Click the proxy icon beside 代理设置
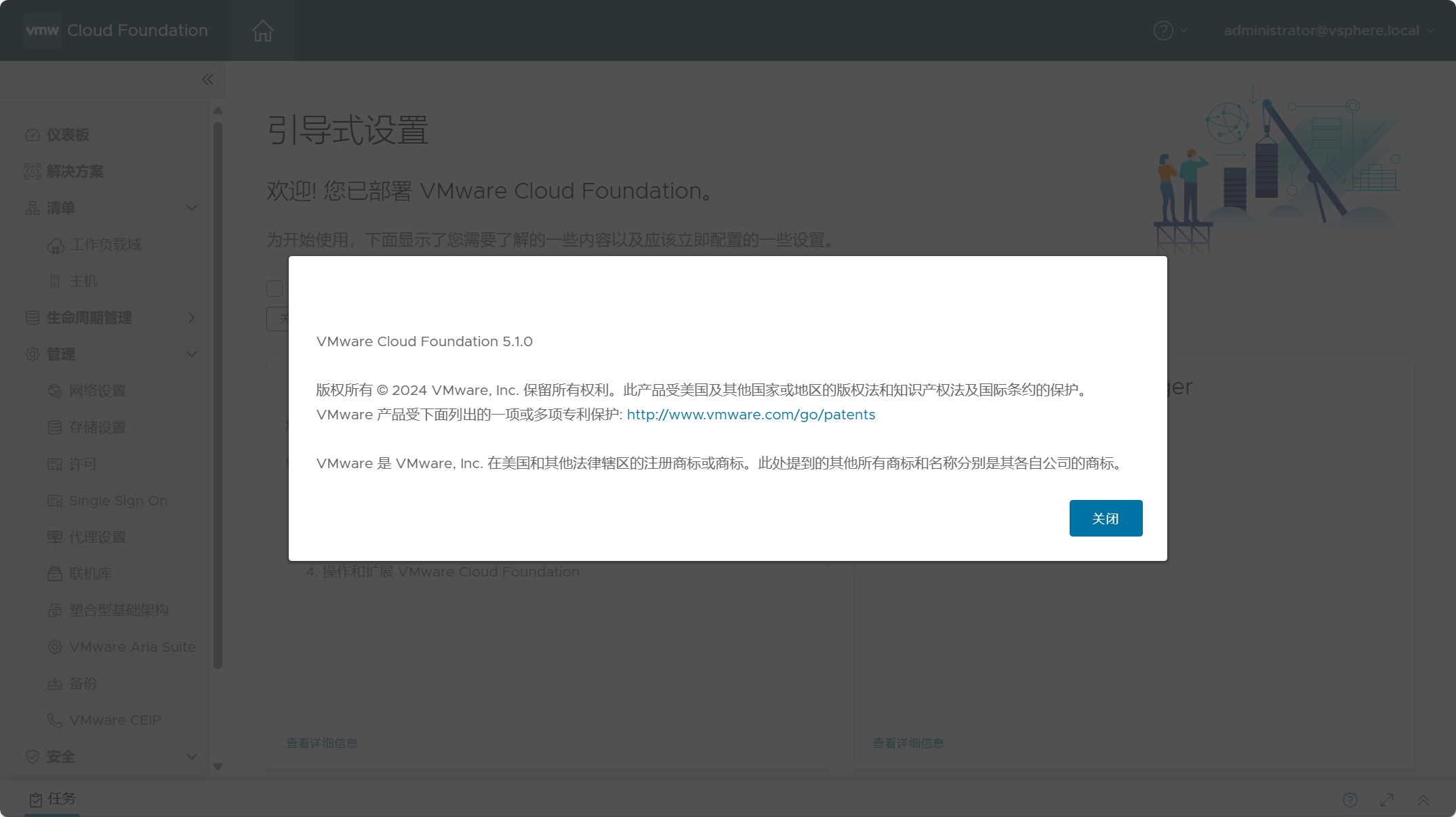 (55, 537)
